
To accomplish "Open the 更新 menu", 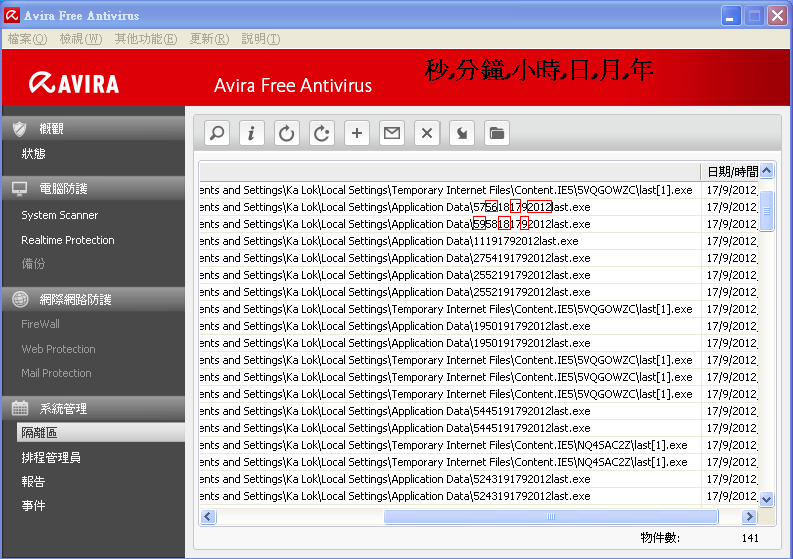I will point(207,39).
